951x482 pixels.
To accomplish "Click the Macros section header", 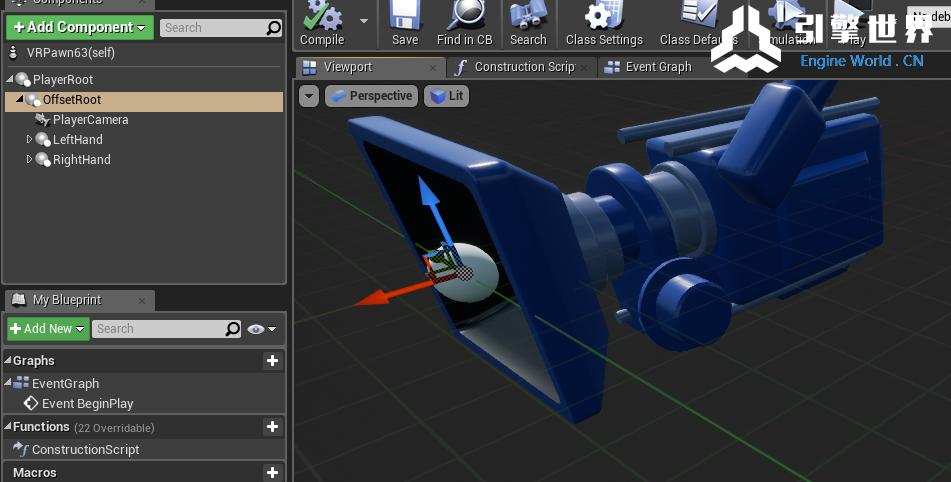I will pyautogui.click(x=35, y=473).
